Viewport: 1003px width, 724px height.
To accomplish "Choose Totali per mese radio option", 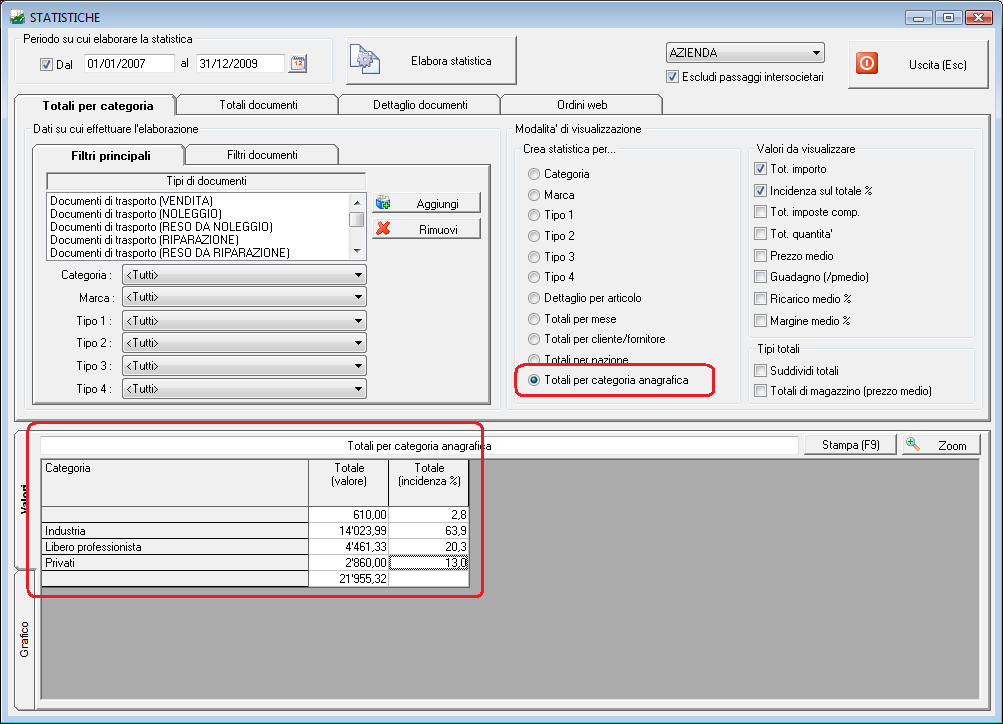I will (x=533, y=319).
